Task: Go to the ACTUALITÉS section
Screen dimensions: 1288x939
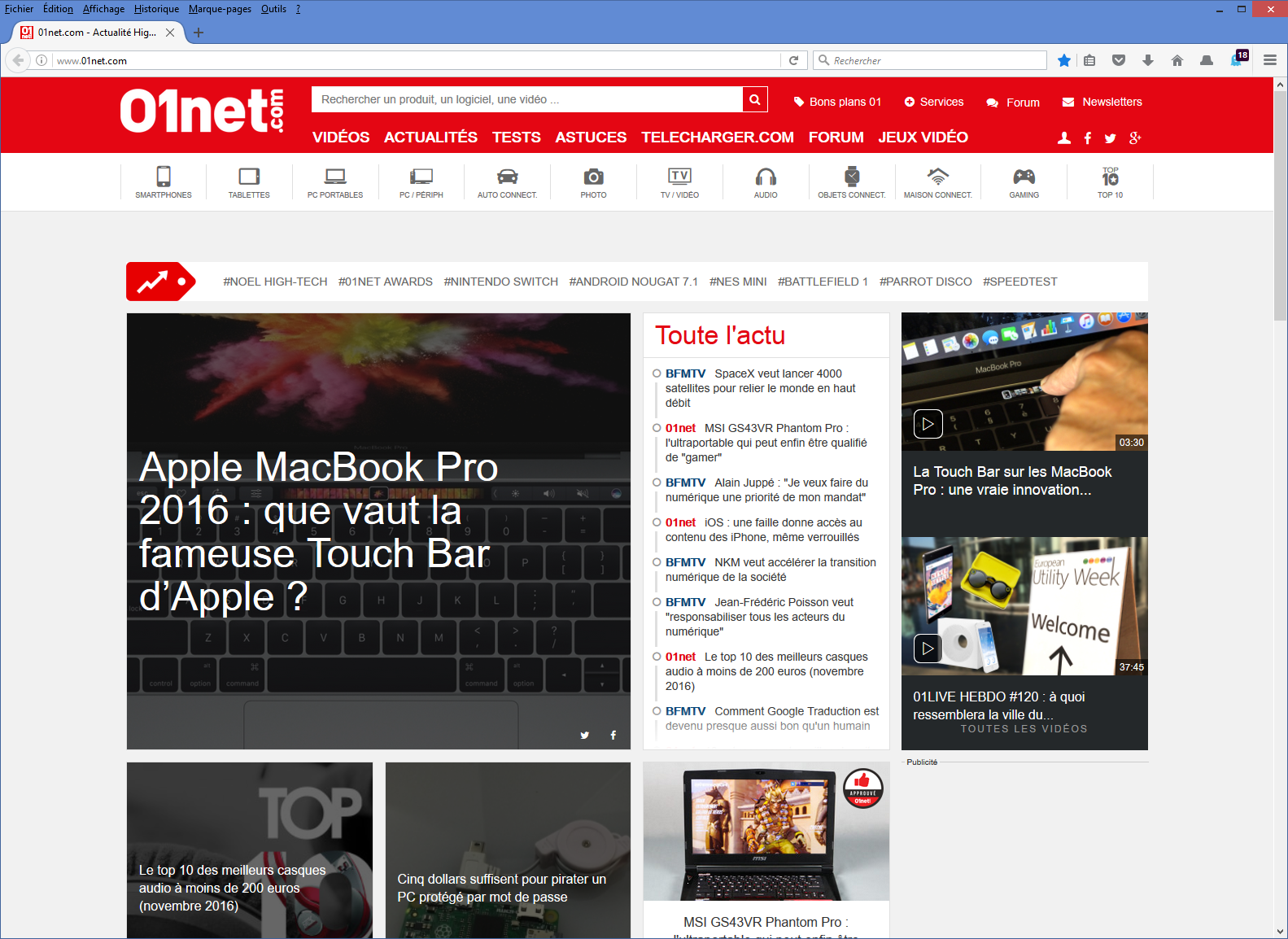Action: [430, 138]
